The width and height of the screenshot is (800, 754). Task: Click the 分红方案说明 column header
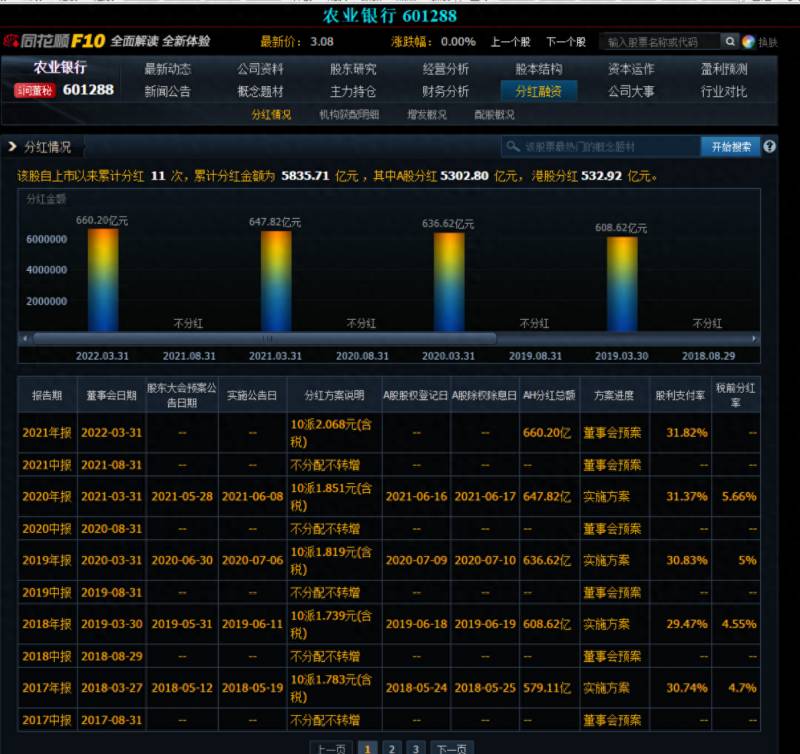tap(334, 395)
